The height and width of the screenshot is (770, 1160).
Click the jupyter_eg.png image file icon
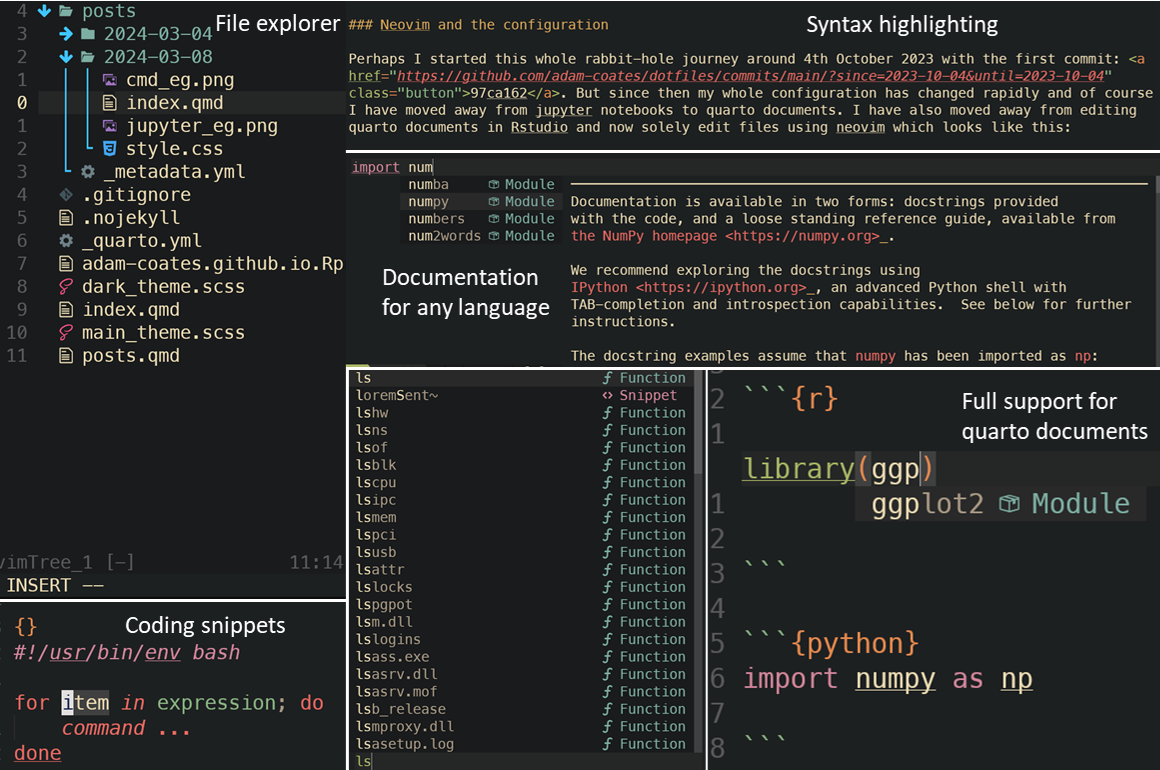(109, 125)
